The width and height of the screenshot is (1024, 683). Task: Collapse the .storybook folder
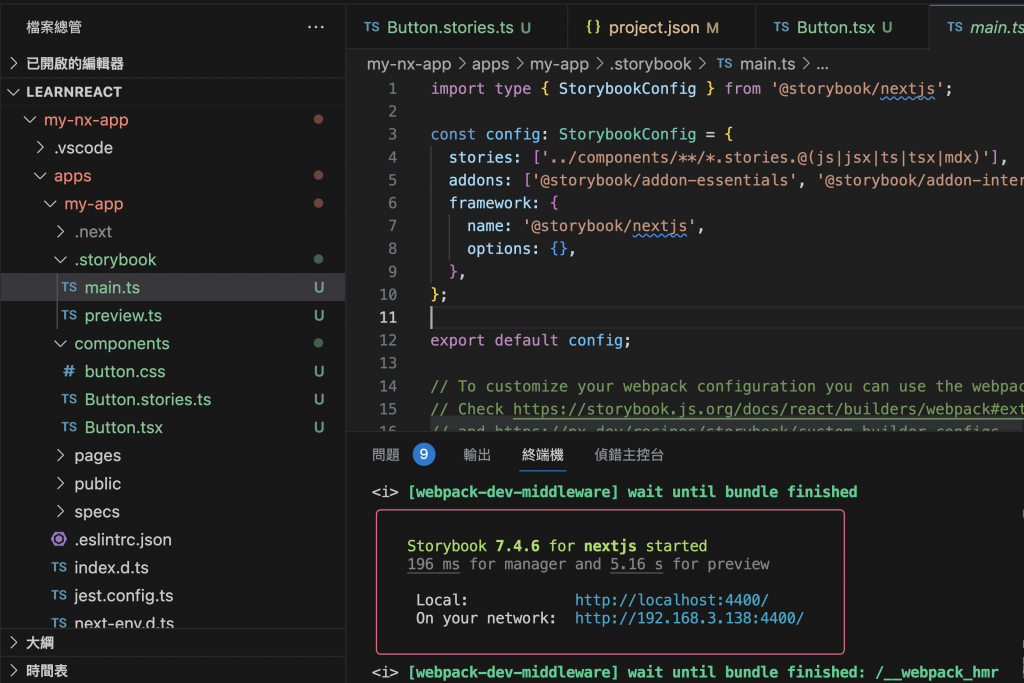61,260
